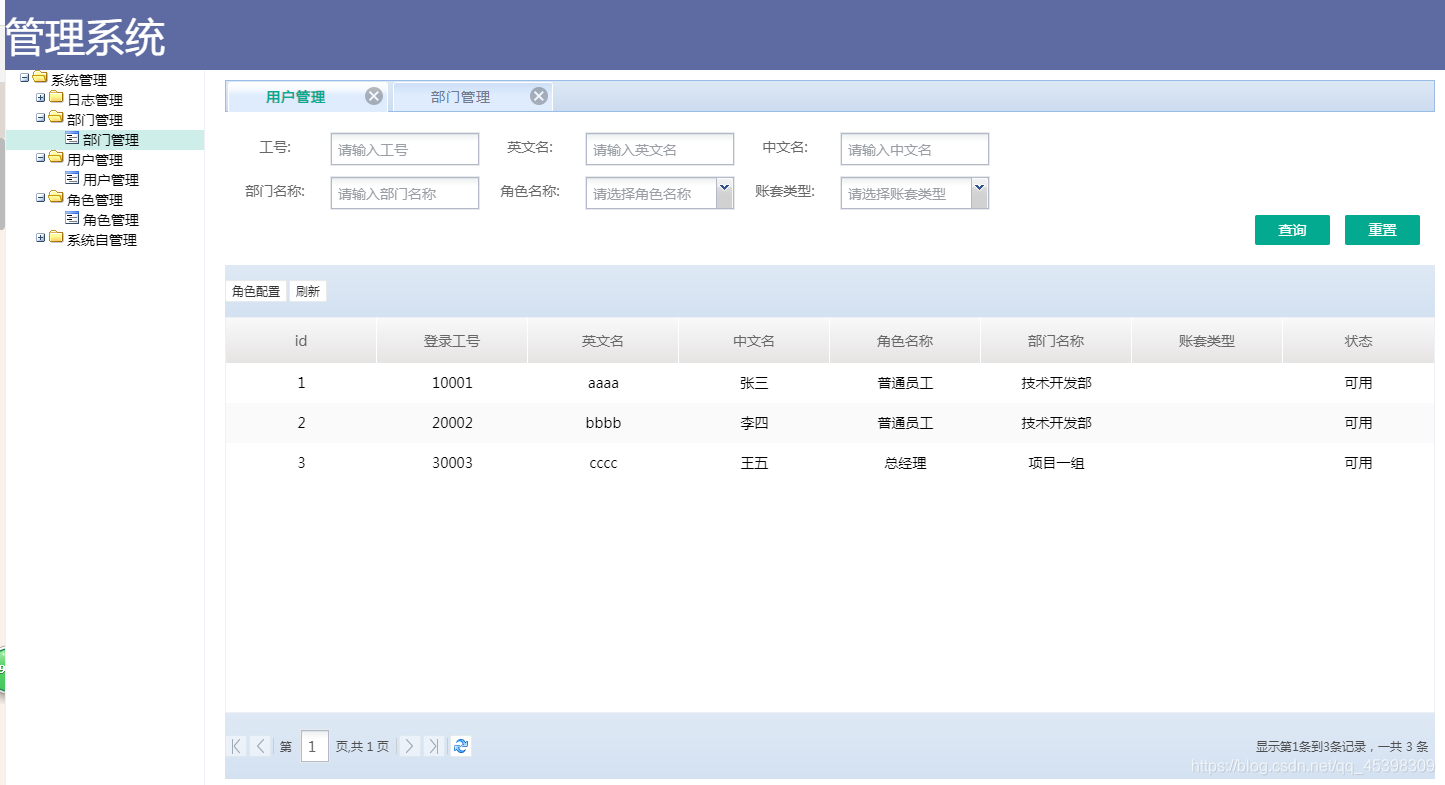Open 角色管理 leaf item in tree
Screen dimensions: 1445x785
pyautogui.click(x=111, y=220)
